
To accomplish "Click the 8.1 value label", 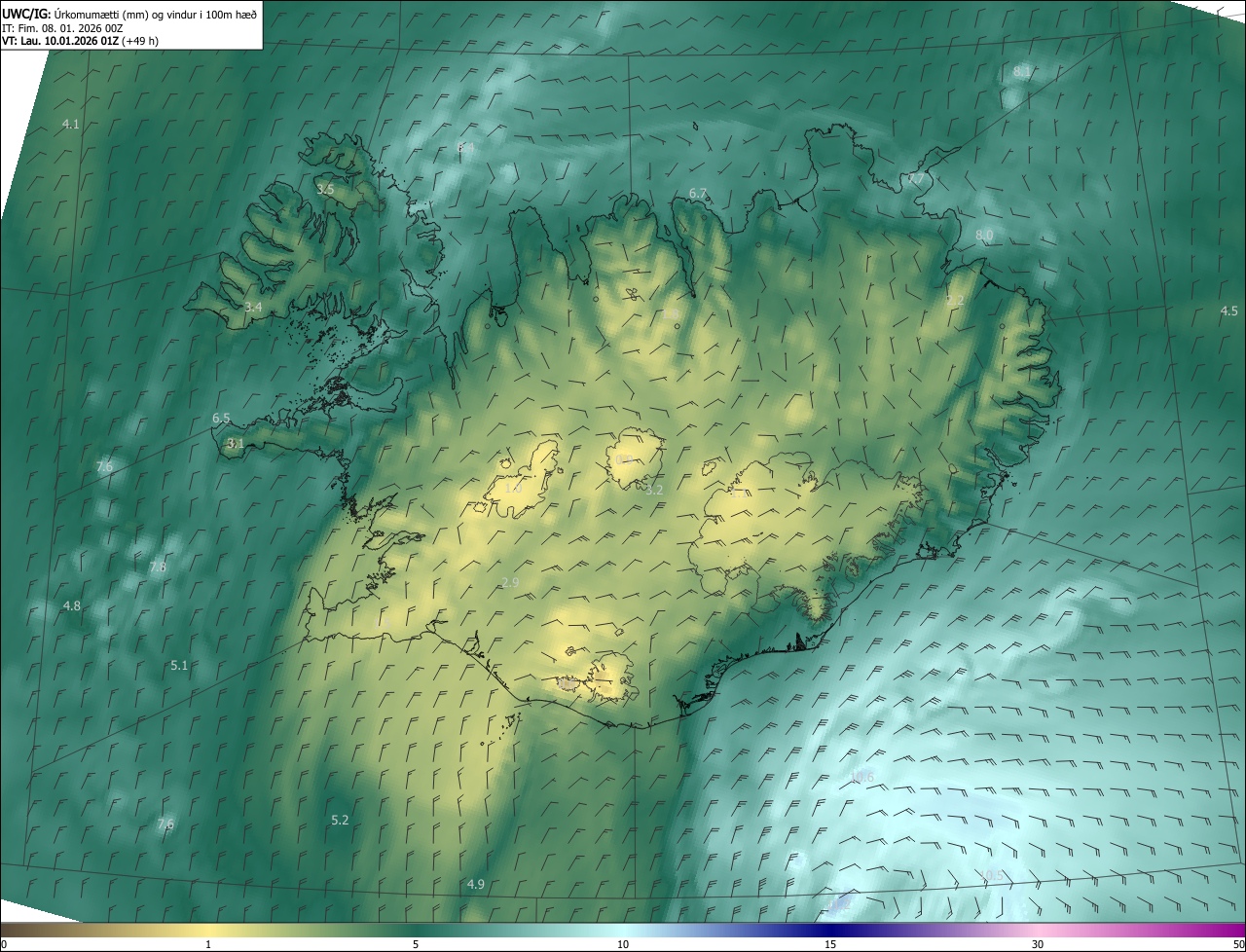I will pos(1022,71).
